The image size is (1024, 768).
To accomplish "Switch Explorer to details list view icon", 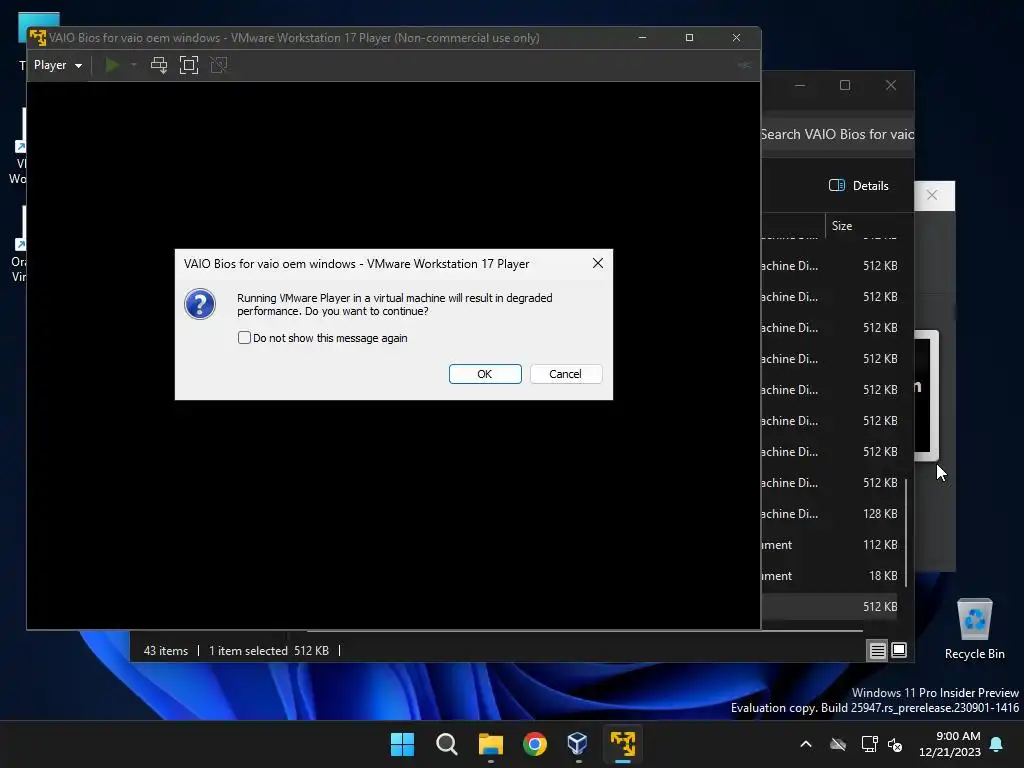I will (x=877, y=650).
